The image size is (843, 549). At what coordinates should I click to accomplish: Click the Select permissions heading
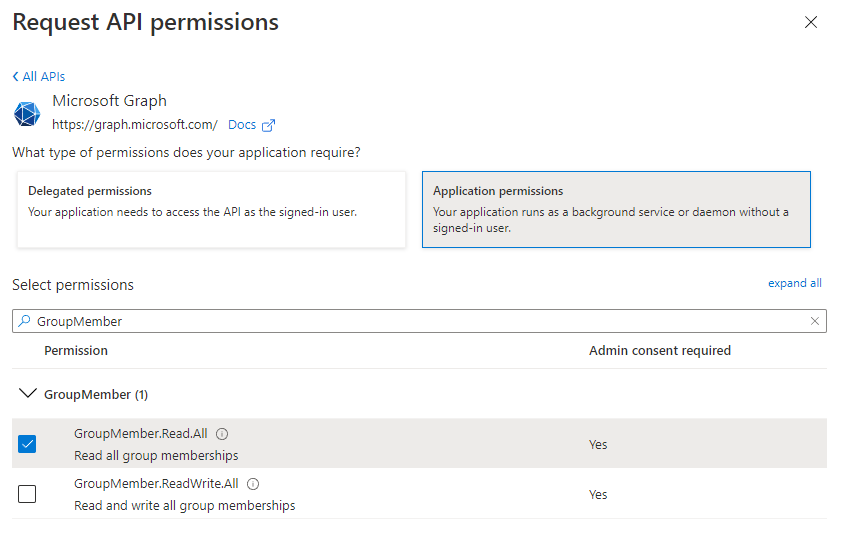coord(73,285)
